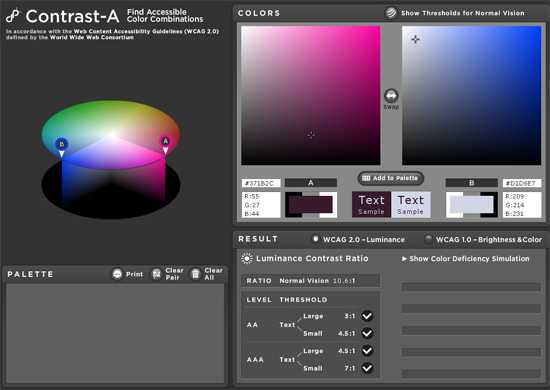Screen dimensions: 550x390
Task: Click the Print palette icon
Action: (117, 274)
